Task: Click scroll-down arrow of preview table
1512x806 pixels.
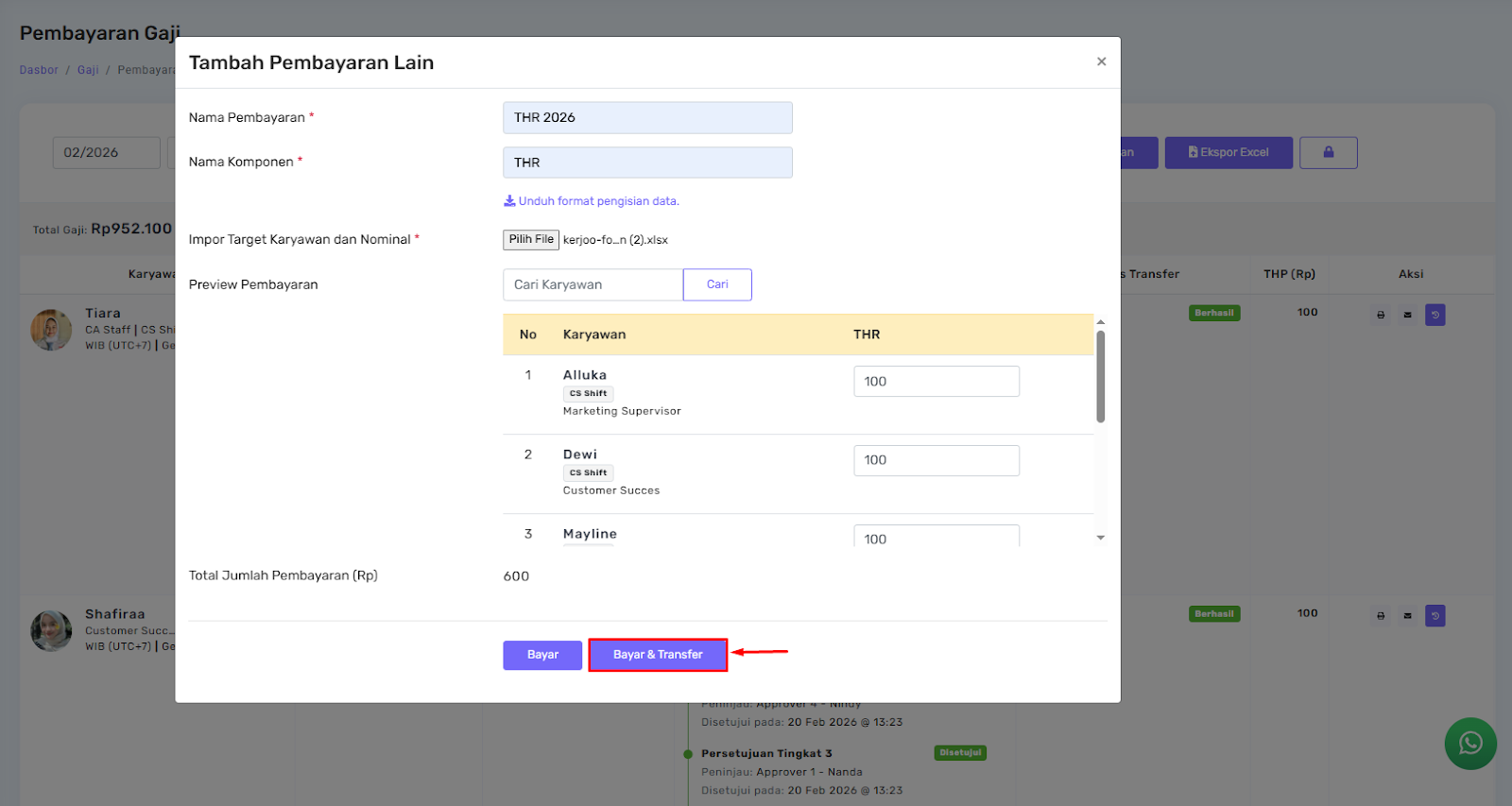Action: (1100, 538)
